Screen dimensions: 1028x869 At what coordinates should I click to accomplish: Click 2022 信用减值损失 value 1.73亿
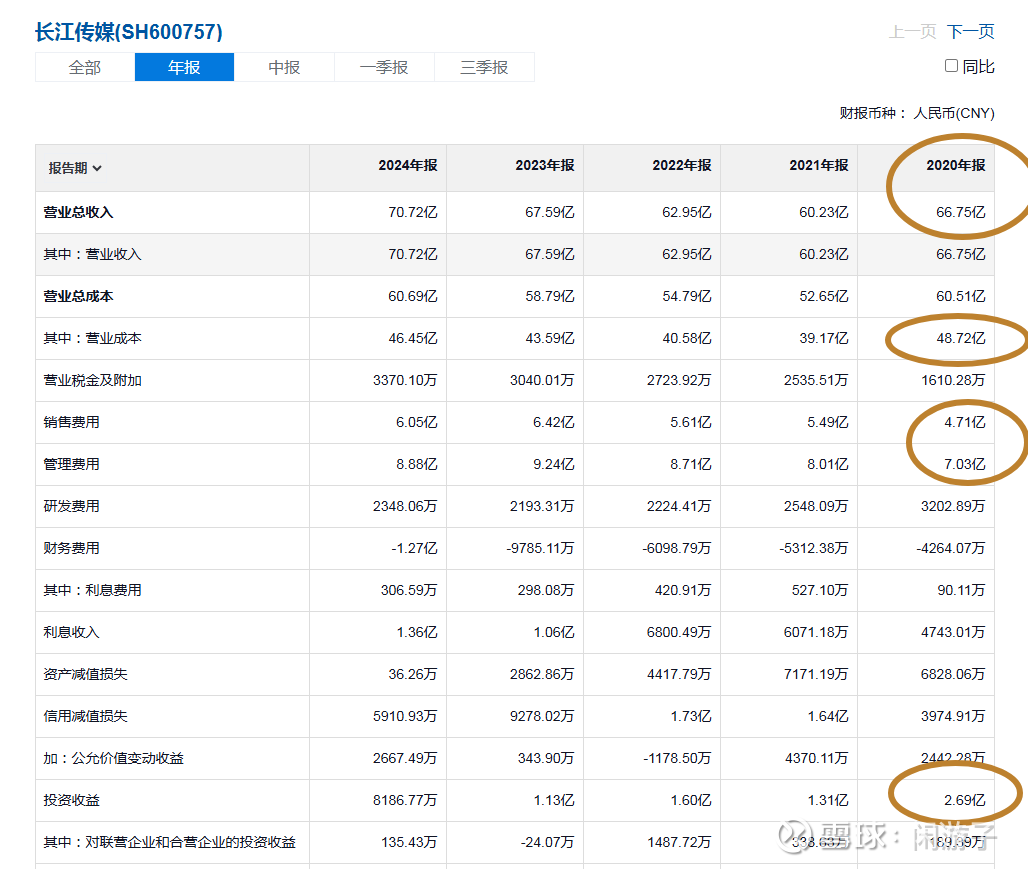pyautogui.click(x=690, y=716)
